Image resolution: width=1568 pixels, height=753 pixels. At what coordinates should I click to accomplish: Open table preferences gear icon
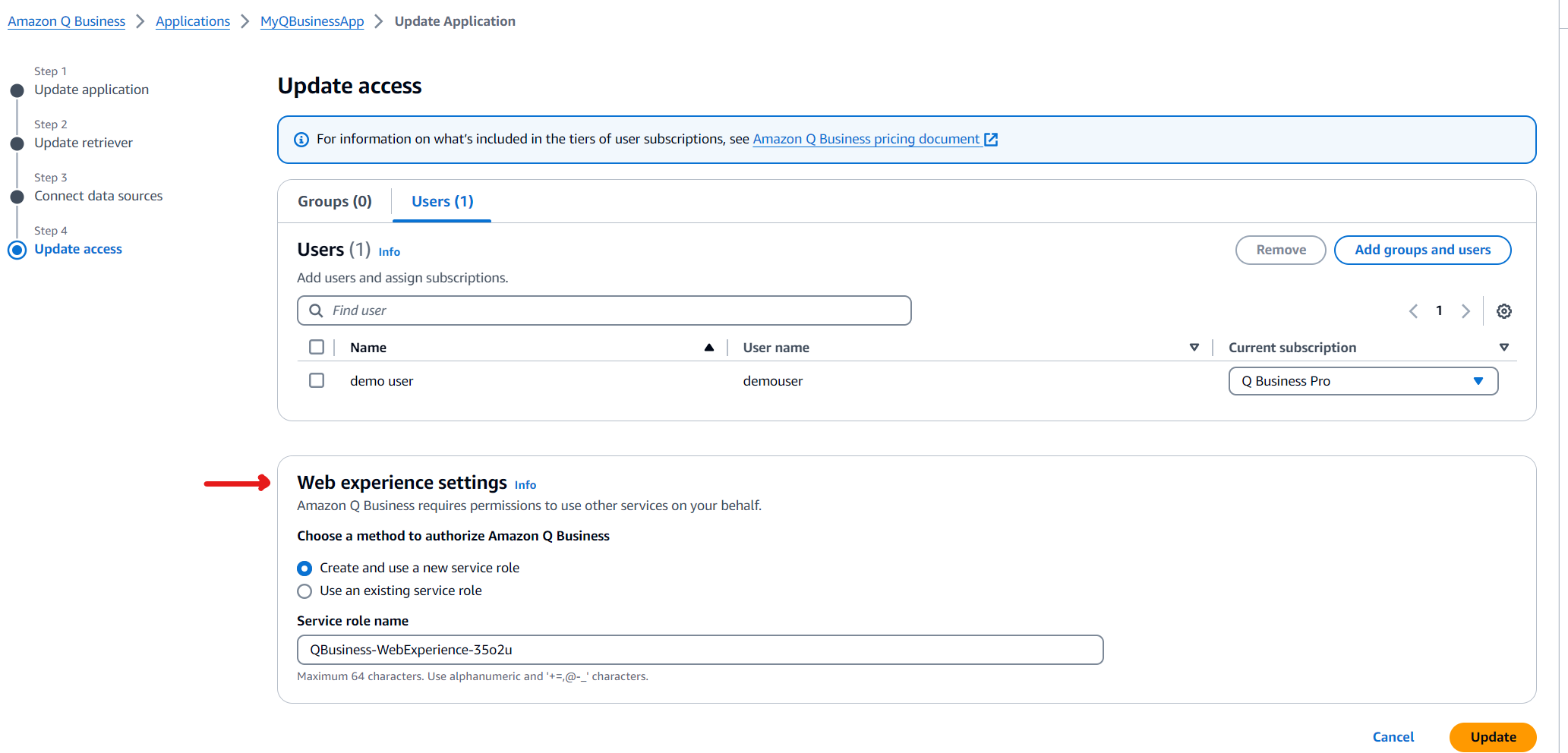(1503, 311)
